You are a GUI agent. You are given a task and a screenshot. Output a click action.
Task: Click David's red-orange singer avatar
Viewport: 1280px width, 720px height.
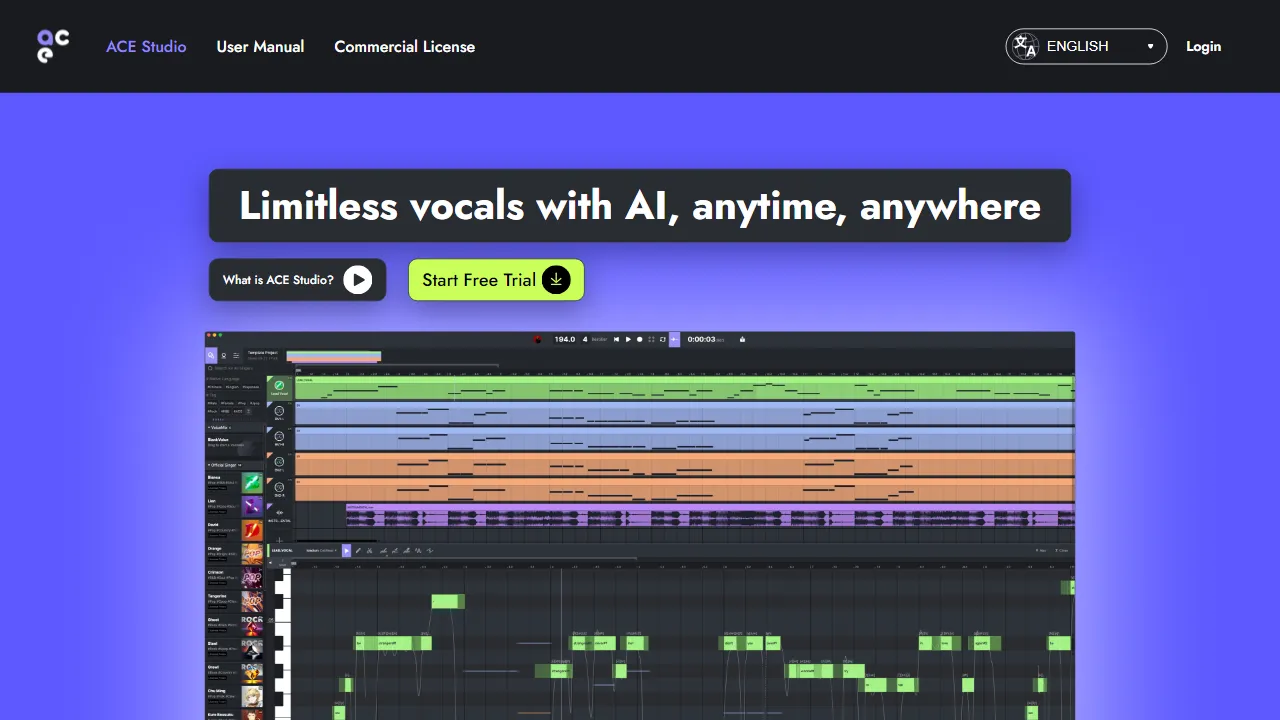click(252, 530)
